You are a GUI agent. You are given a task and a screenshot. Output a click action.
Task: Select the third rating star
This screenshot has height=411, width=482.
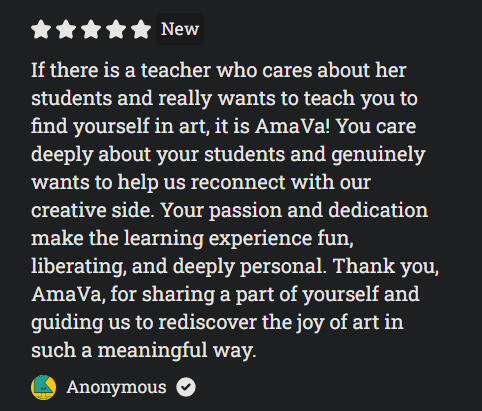[91, 29]
